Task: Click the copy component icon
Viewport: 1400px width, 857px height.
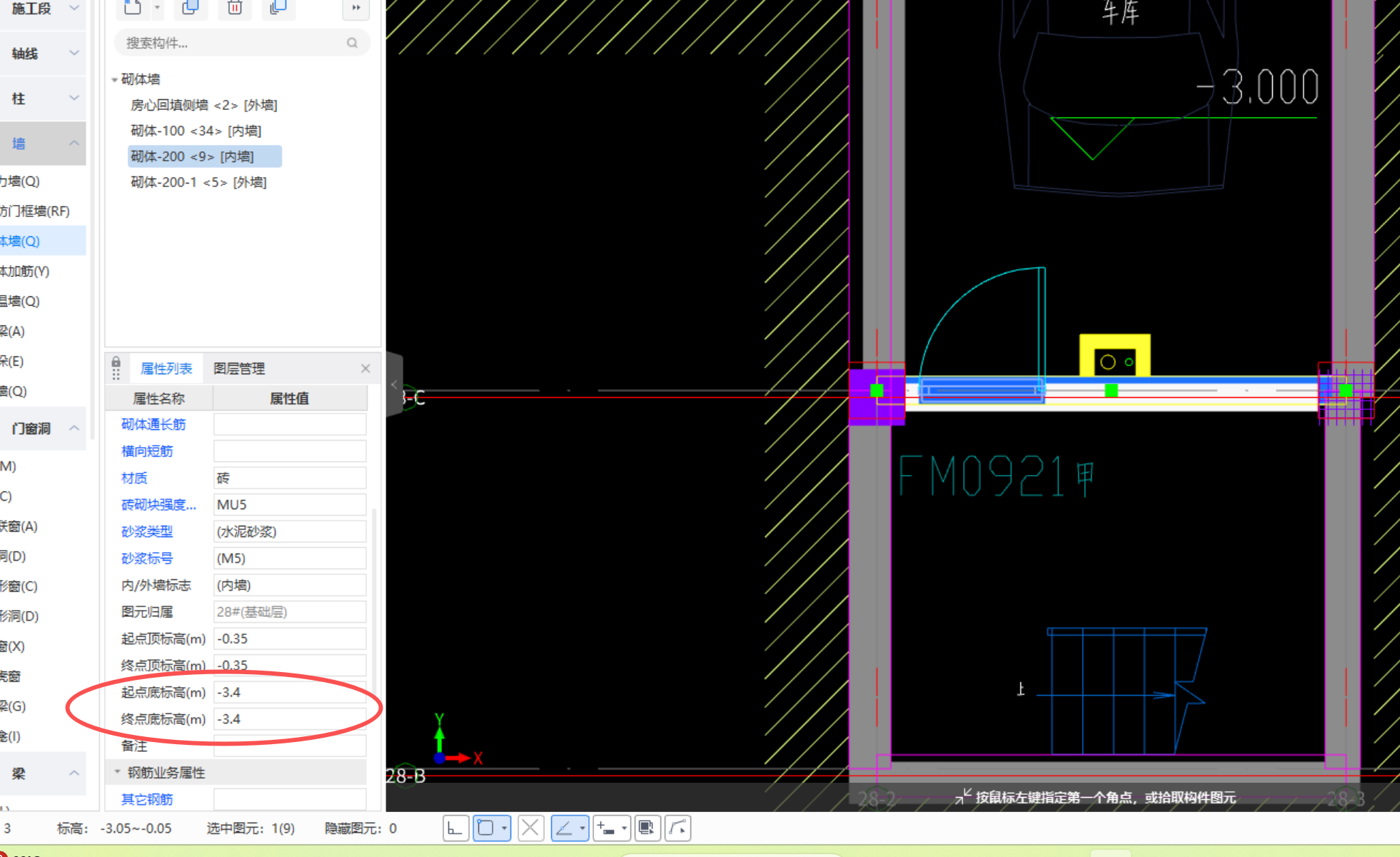Action: (190, 8)
